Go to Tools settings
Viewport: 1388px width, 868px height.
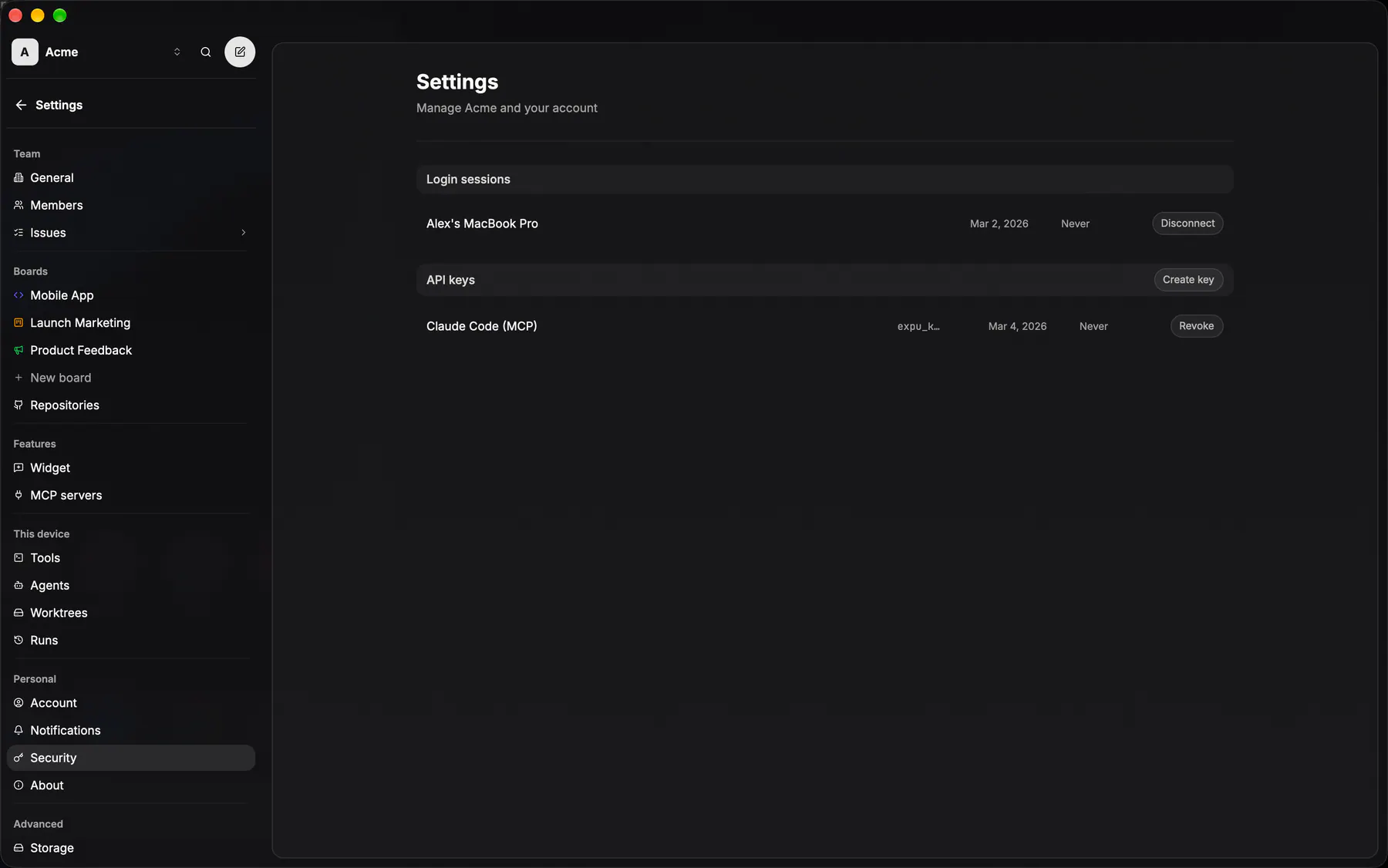131,558
